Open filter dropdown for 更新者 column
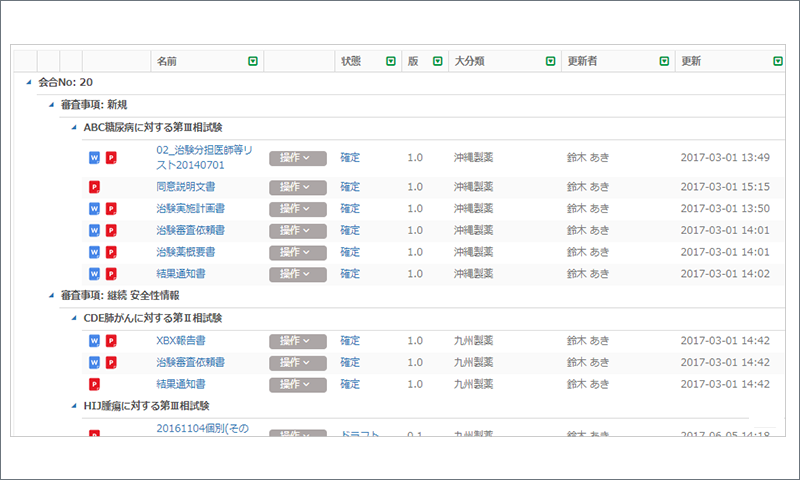 [x=664, y=61]
